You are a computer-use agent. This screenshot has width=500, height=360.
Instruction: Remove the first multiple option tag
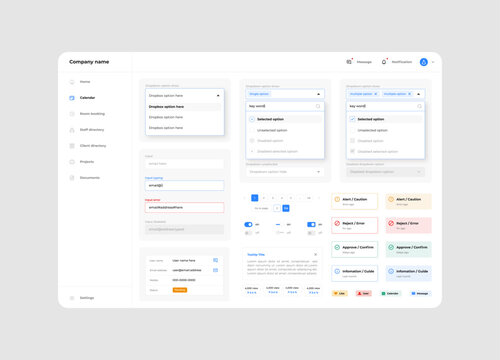[375, 94]
